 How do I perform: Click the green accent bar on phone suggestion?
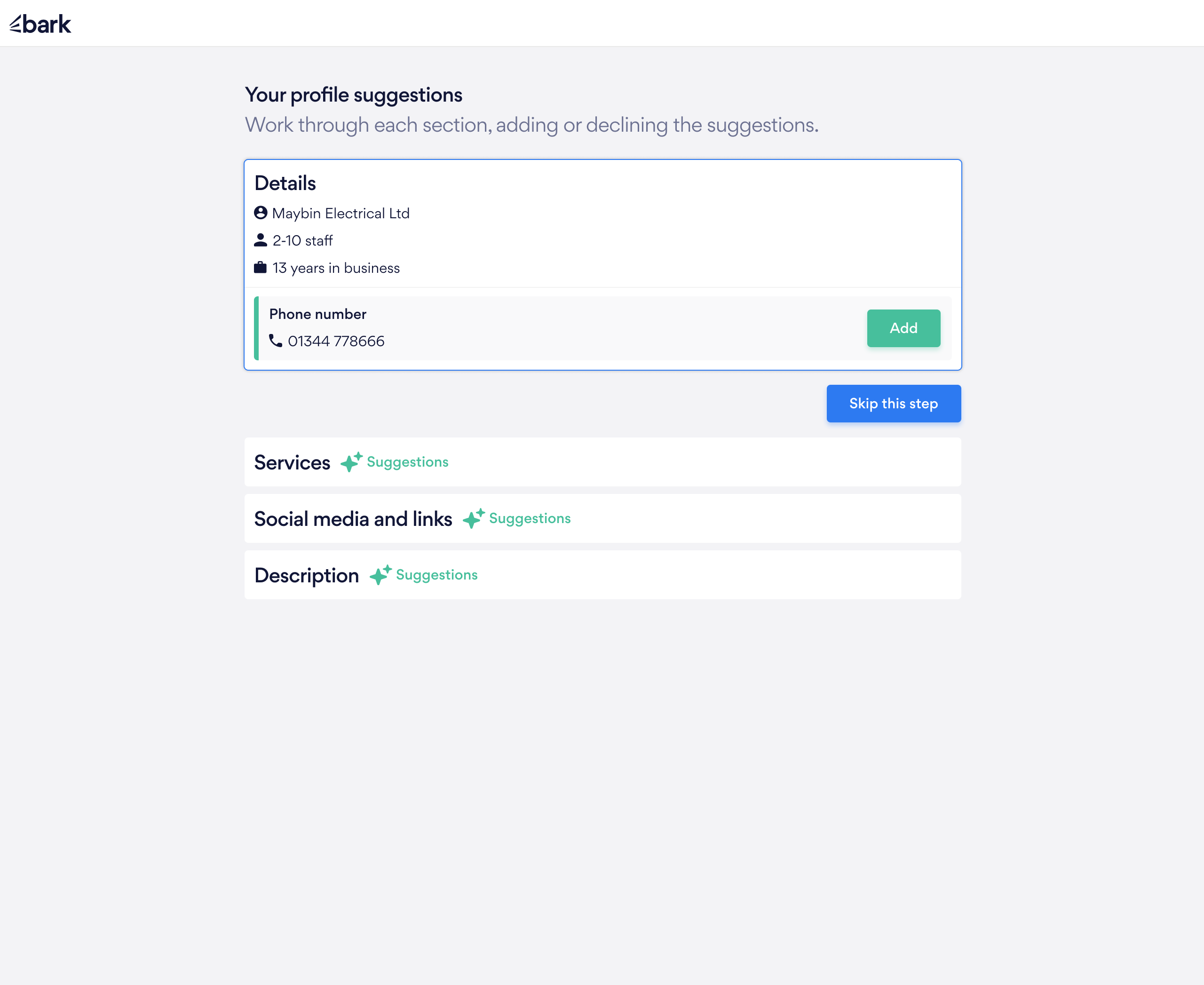coord(257,328)
